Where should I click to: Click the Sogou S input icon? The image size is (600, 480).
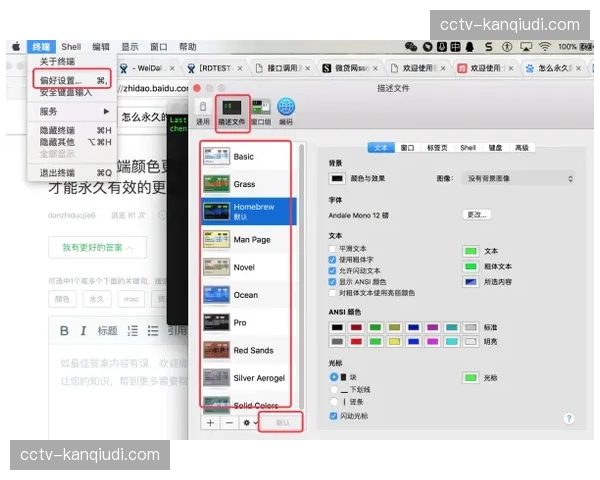489,47
